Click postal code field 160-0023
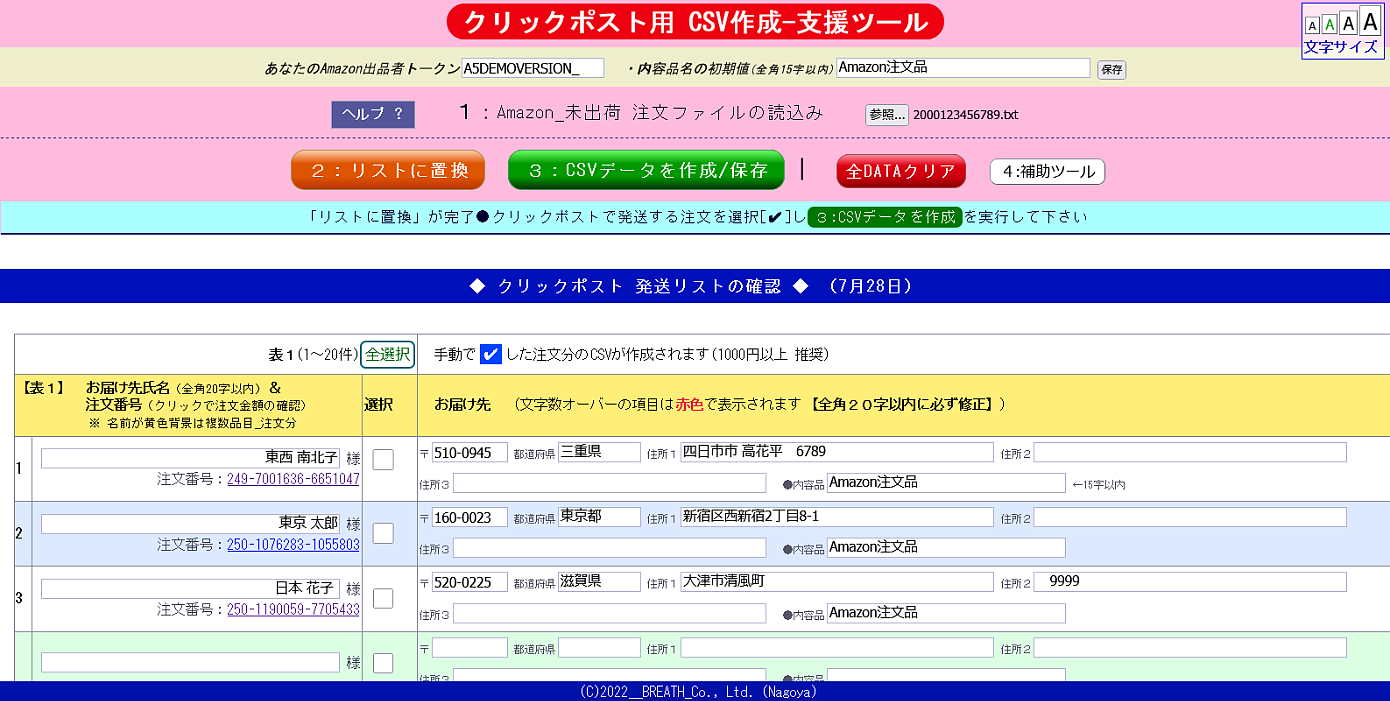This screenshot has height=701, width=1390. (x=470, y=517)
